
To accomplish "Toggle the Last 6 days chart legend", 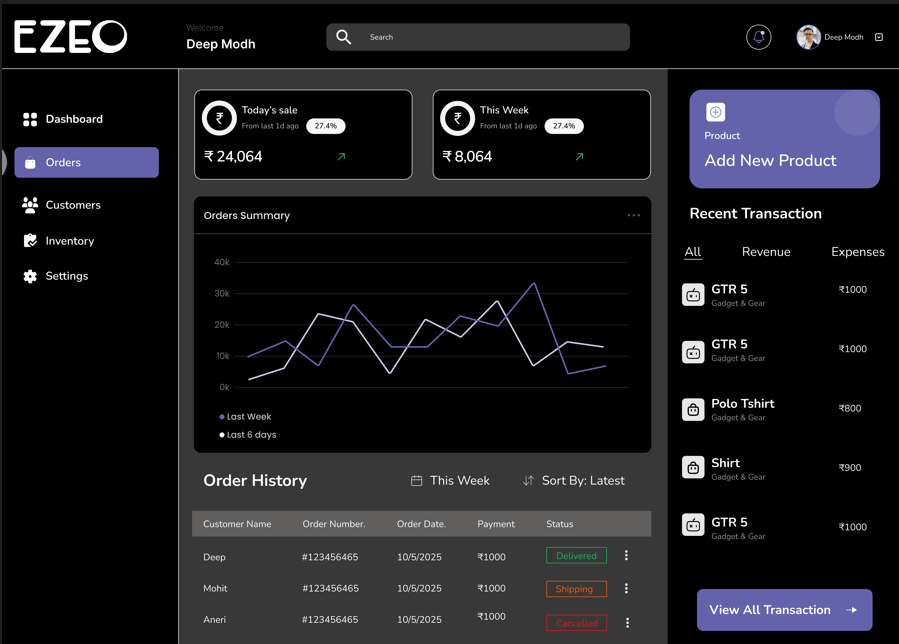I will (x=248, y=435).
